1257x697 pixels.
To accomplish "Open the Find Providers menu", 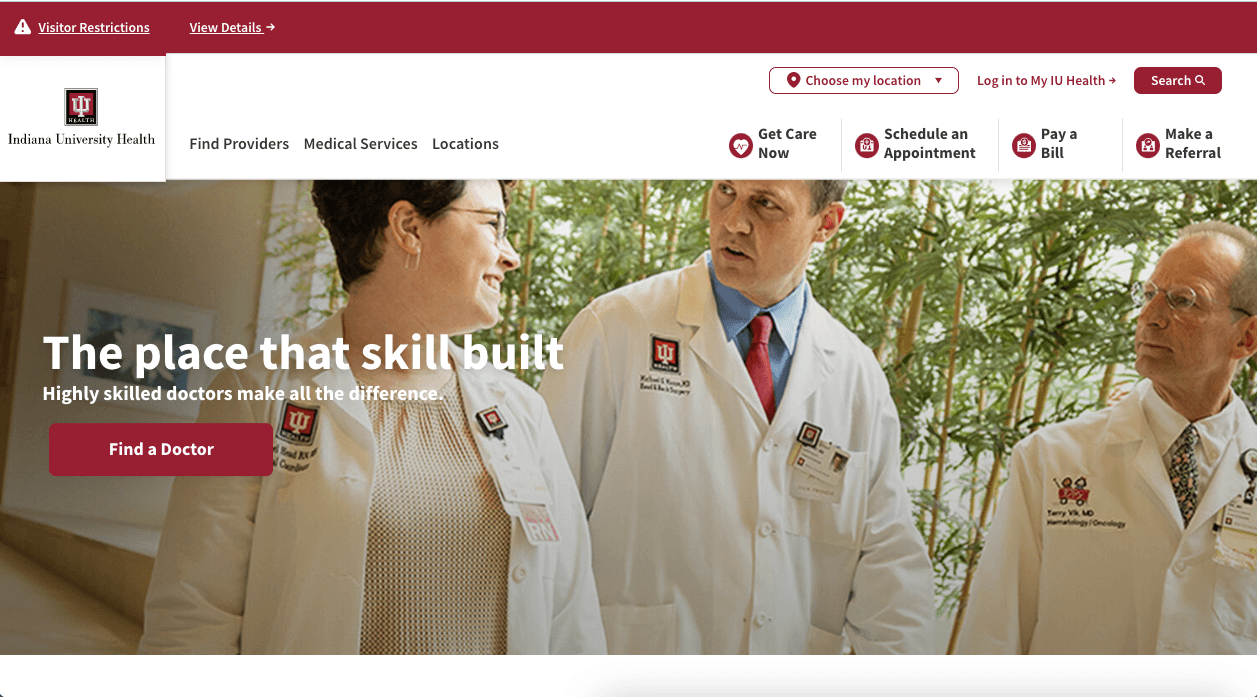I will pos(239,144).
